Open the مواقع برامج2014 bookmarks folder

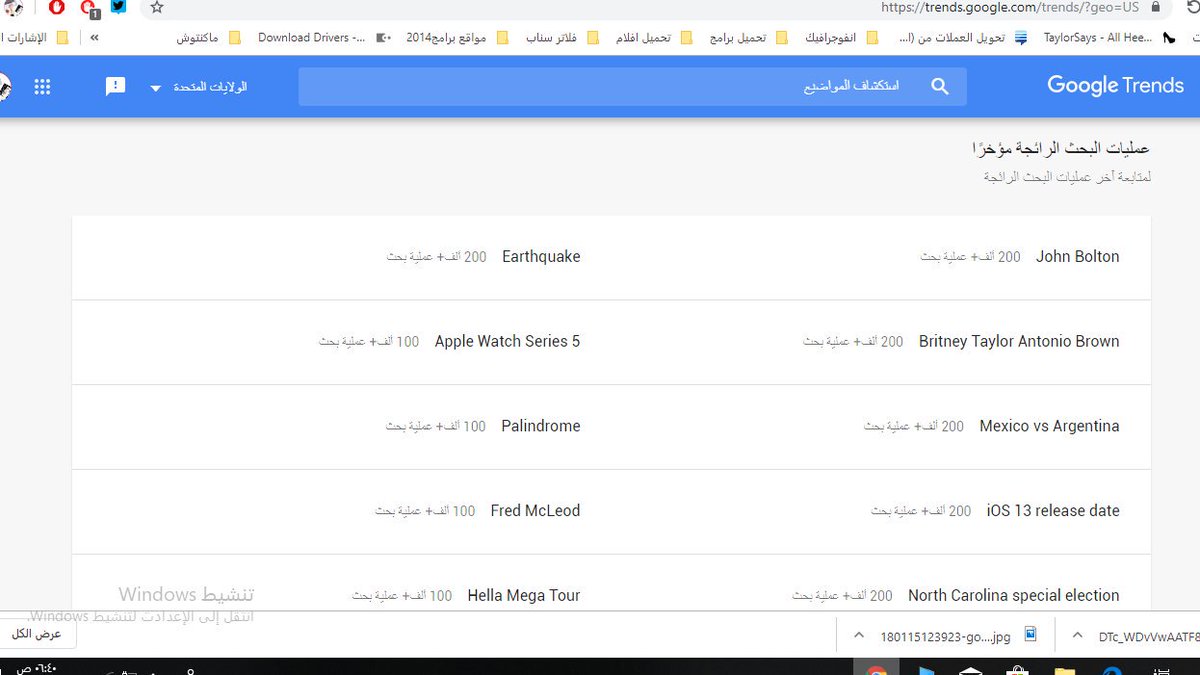pyautogui.click(x=457, y=38)
